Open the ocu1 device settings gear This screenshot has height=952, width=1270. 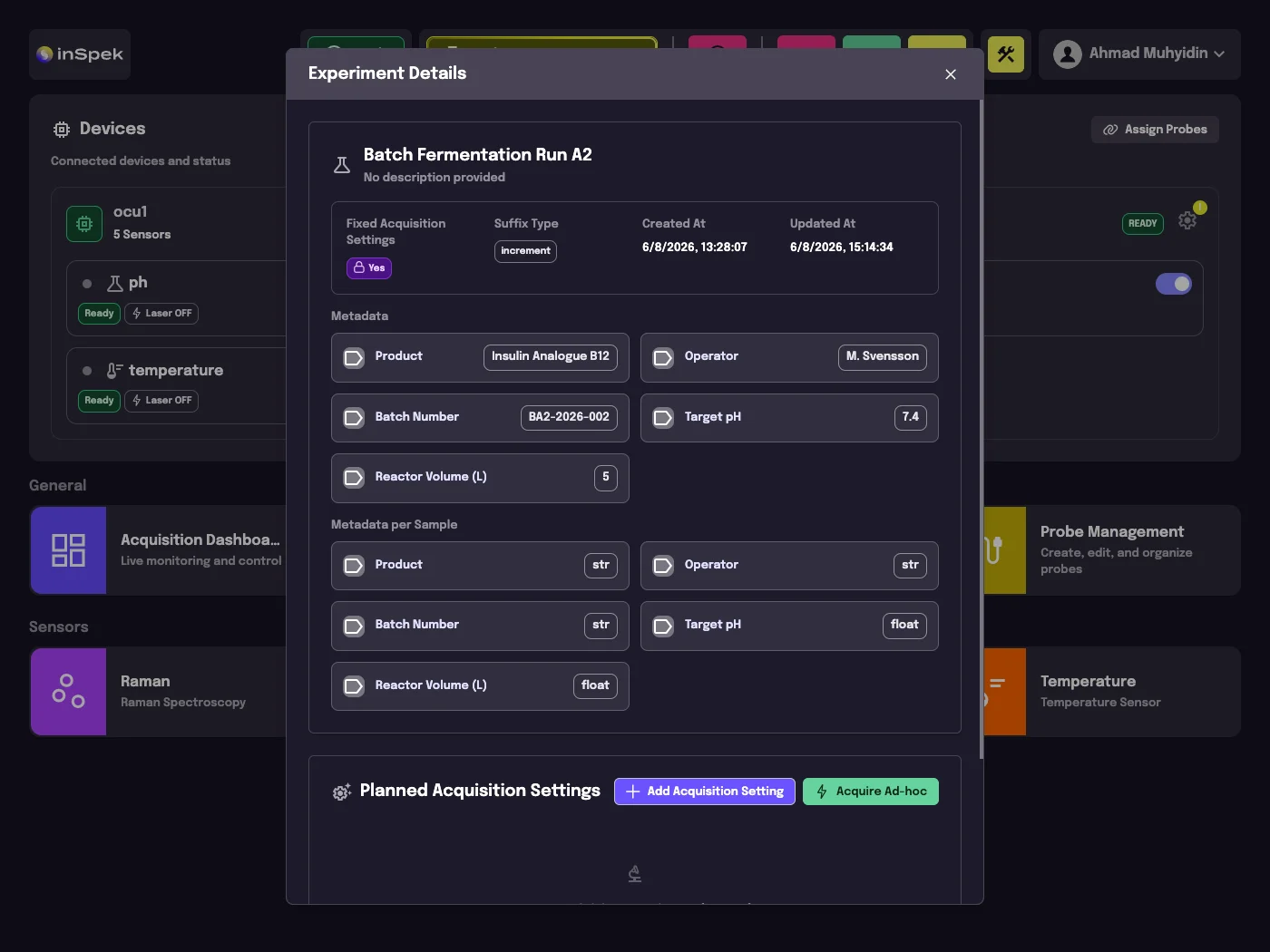point(1187,220)
